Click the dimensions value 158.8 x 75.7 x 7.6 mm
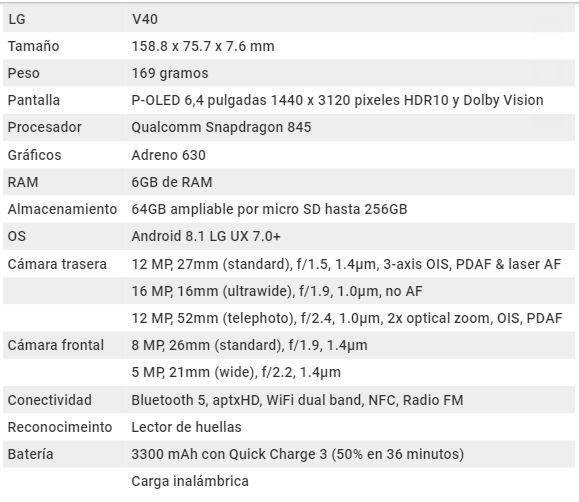 203,46
